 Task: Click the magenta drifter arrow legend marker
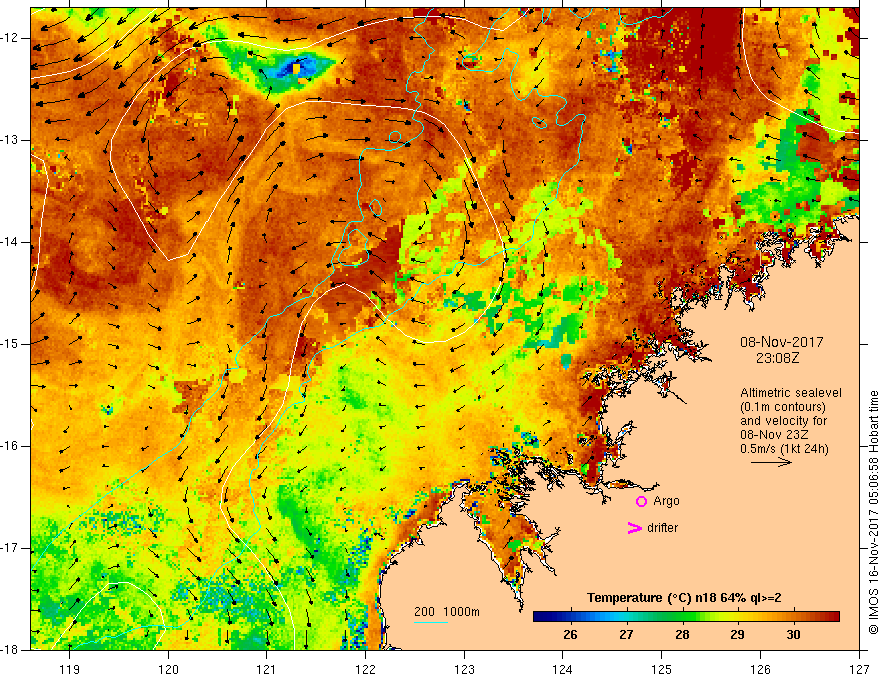click(x=634, y=528)
